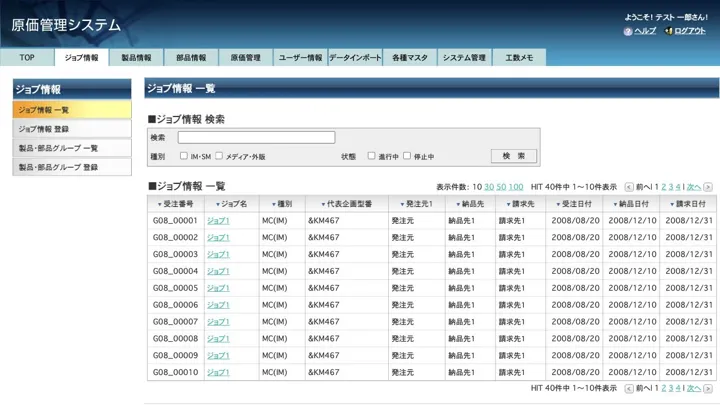Click top 次へ next link

[x=694, y=187]
